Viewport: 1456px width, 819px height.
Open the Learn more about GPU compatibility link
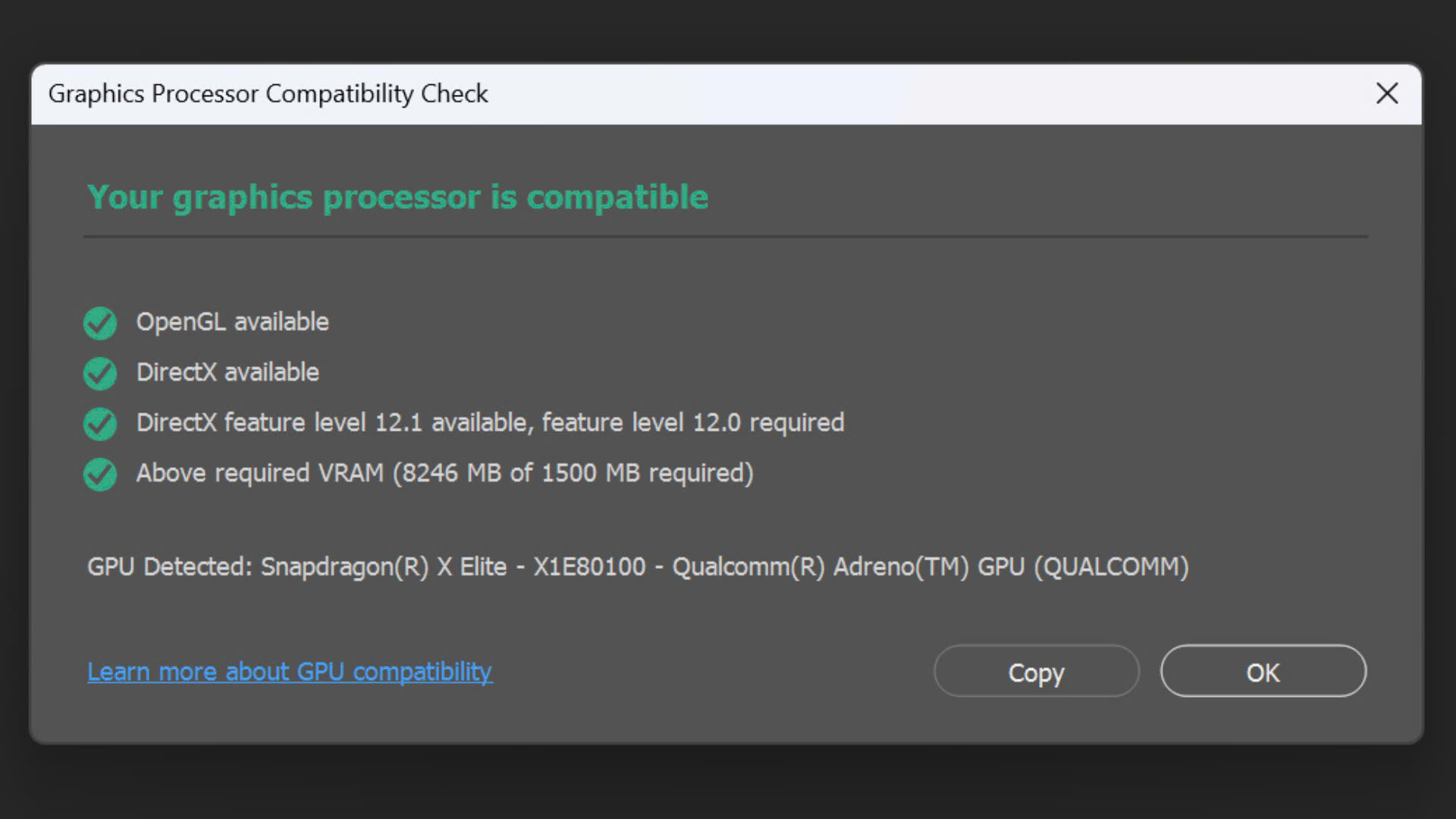pos(290,672)
